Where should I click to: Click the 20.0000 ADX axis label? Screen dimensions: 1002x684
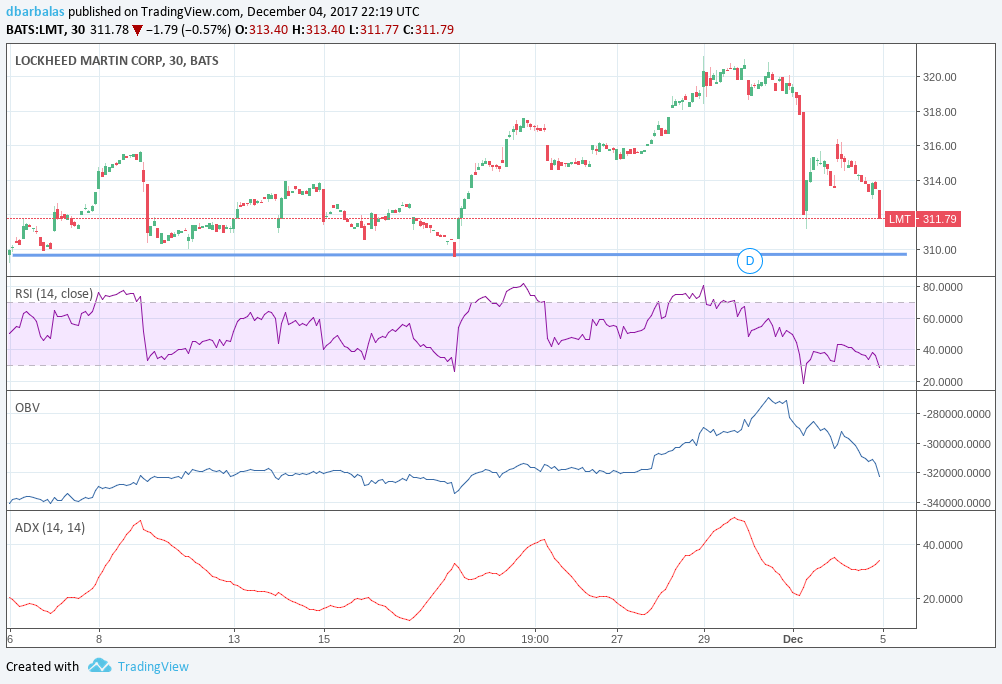click(x=942, y=600)
